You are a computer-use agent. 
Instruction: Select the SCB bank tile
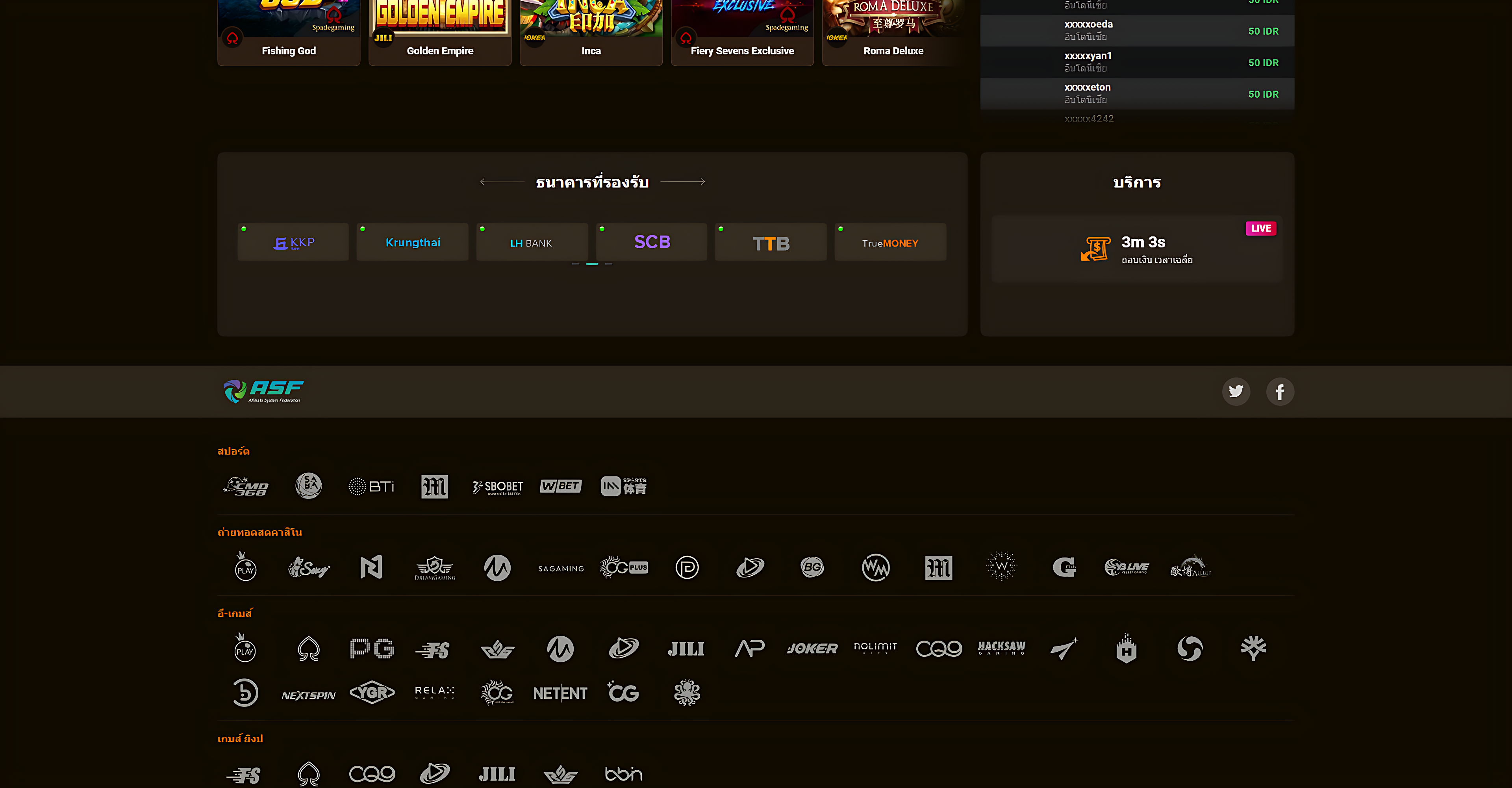click(x=652, y=242)
